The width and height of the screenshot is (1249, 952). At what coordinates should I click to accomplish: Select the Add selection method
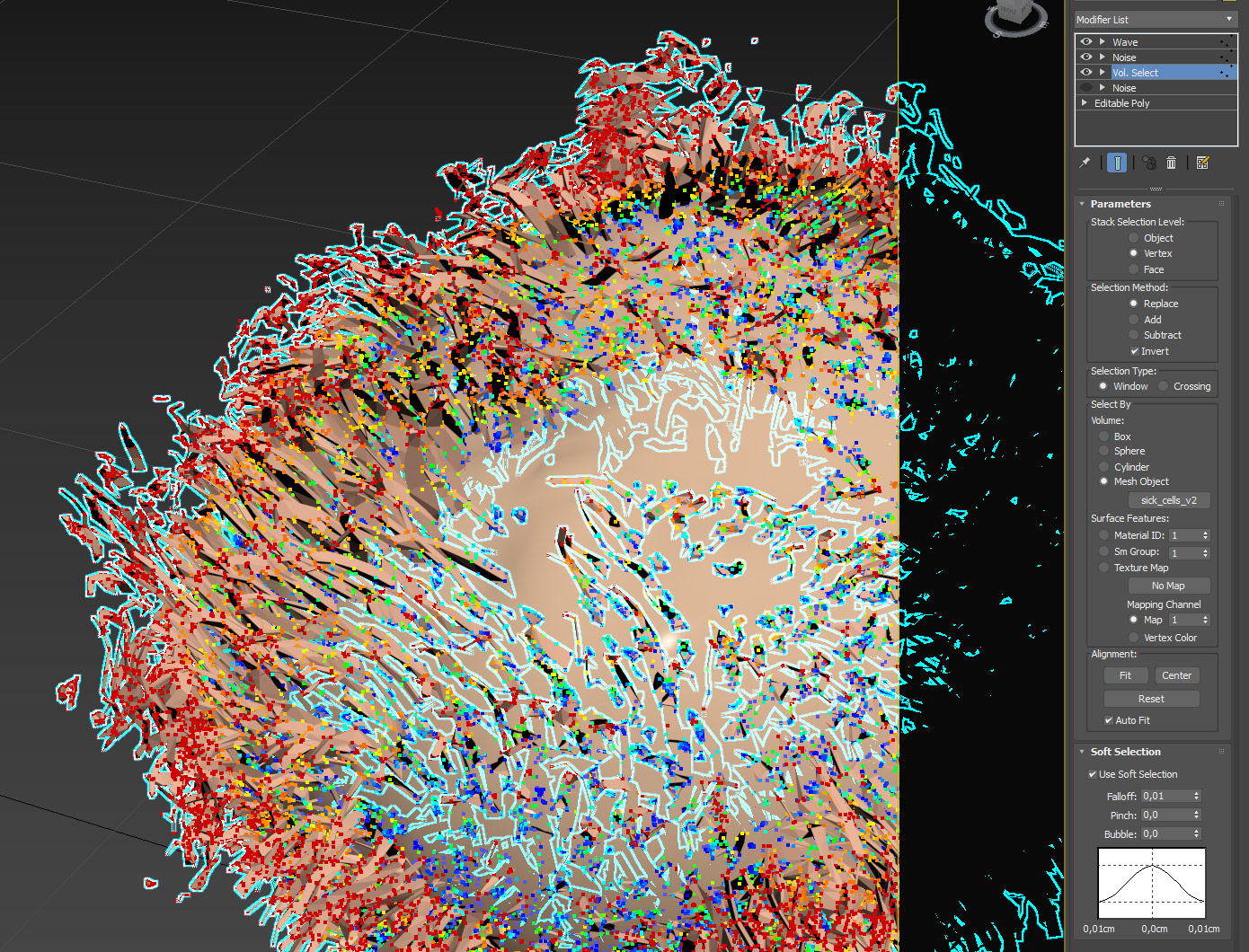tap(1134, 320)
